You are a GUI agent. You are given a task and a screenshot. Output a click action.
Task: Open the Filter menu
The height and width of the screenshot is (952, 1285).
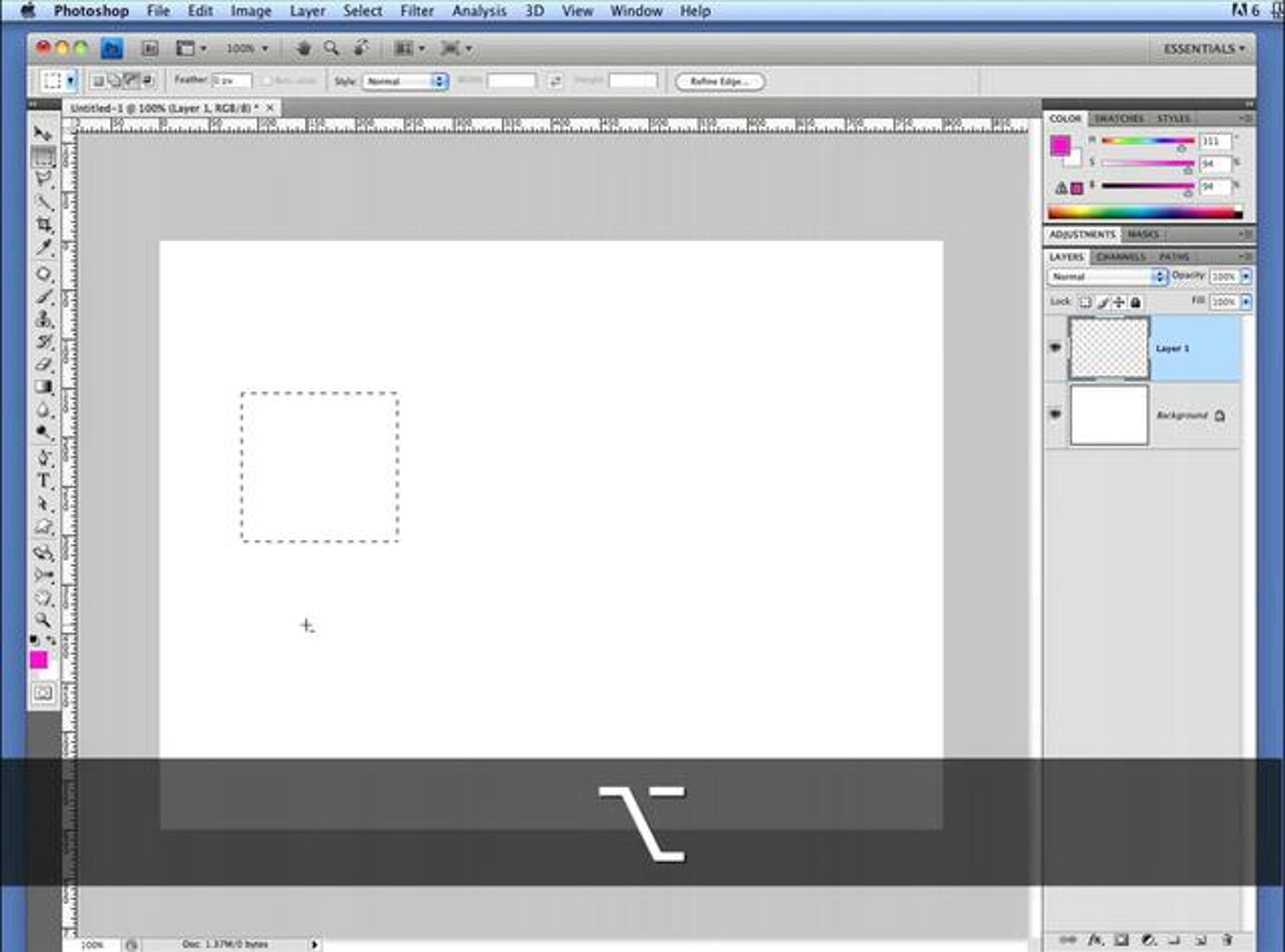(417, 11)
